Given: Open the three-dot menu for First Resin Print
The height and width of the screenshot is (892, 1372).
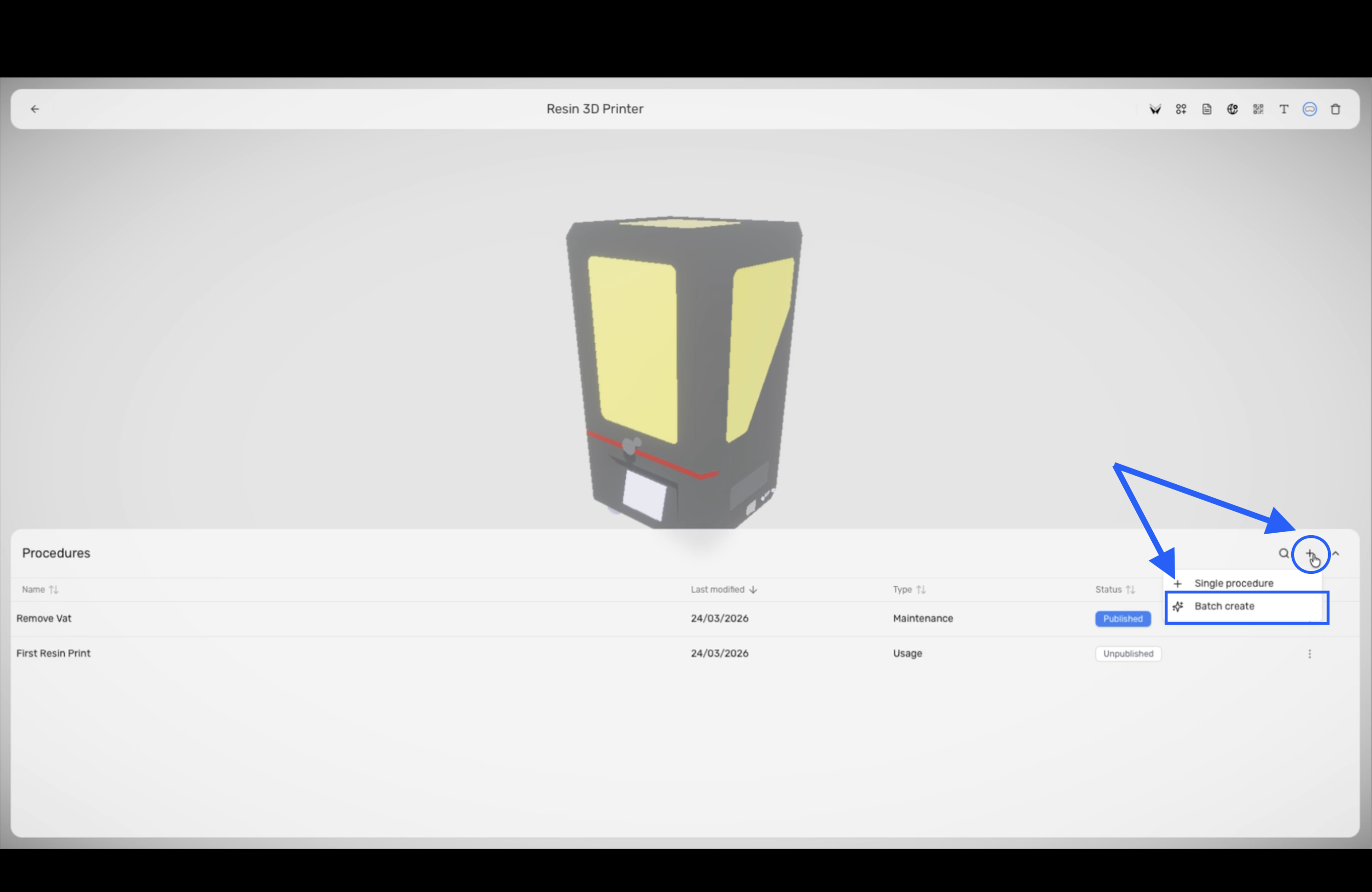Looking at the screenshot, I should [1309, 654].
